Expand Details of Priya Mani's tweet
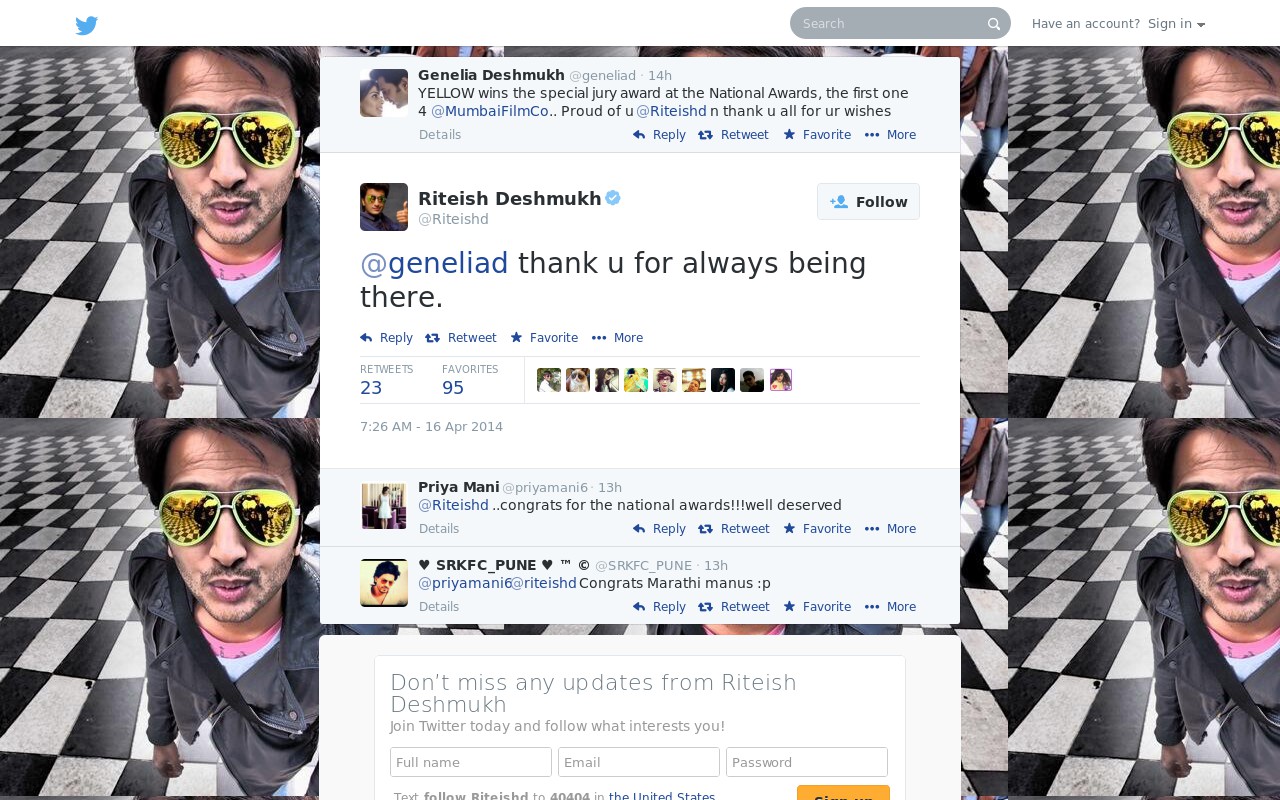This screenshot has width=1280, height=800. [x=439, y=529]
